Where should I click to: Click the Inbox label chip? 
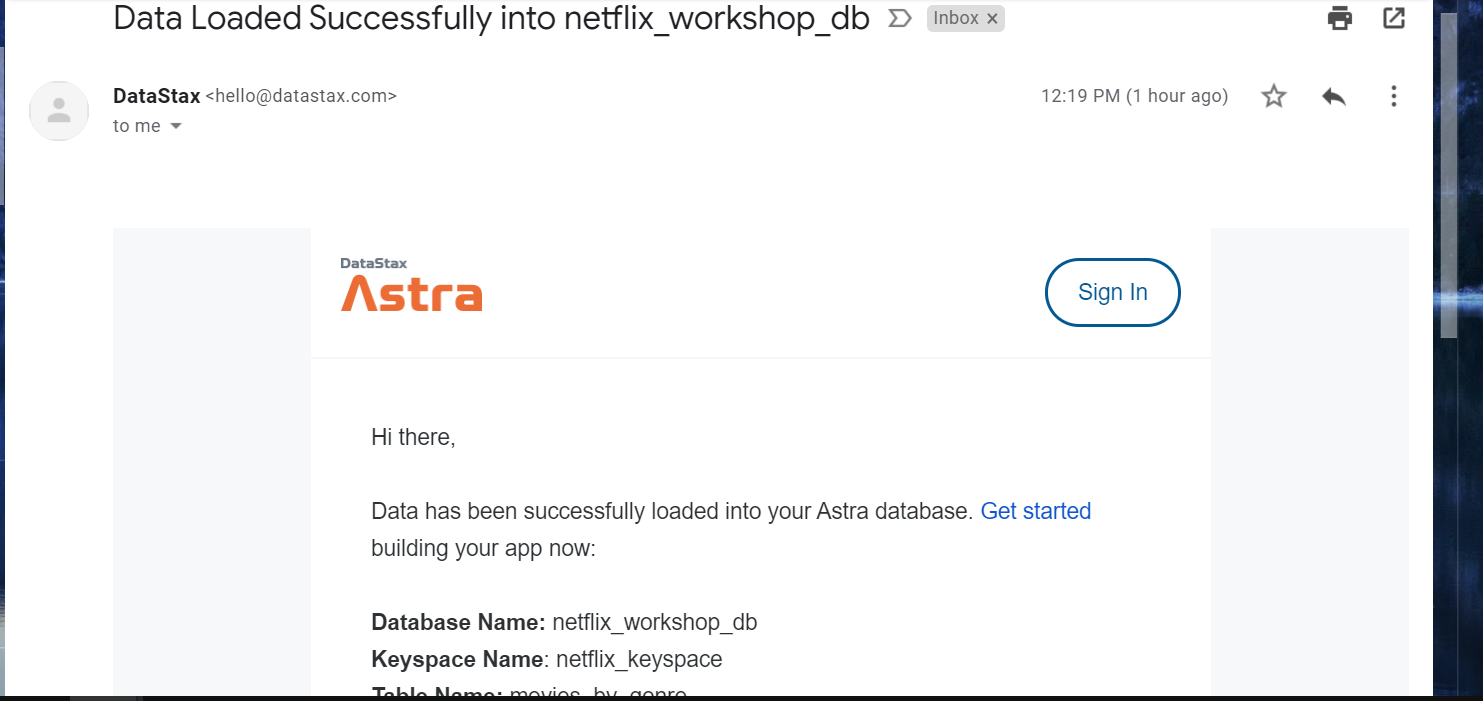tap(958, 17)
